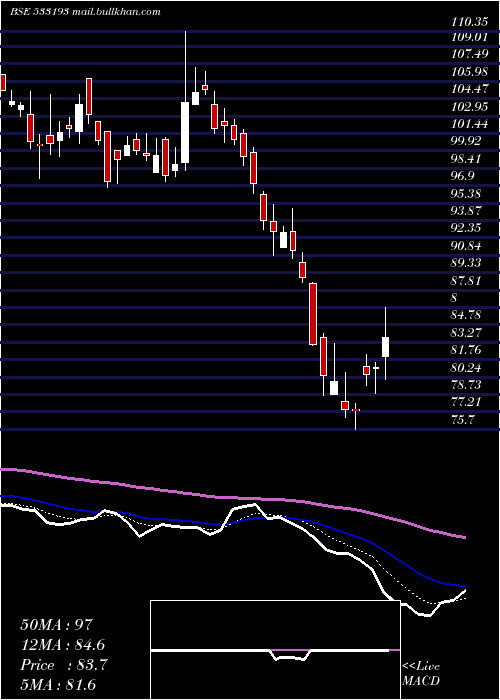
Task: Click the 81.76 price label
Action: pyautogui.click(x=468, y=352)
